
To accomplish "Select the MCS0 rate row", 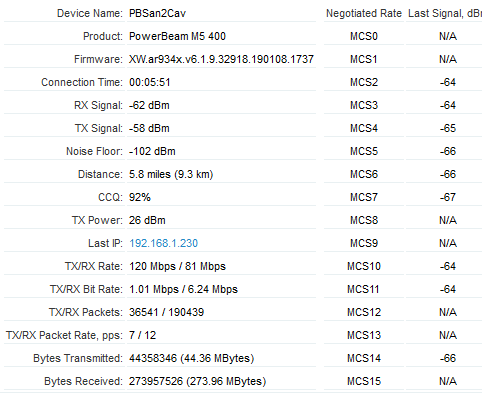I will coord(403,36).
